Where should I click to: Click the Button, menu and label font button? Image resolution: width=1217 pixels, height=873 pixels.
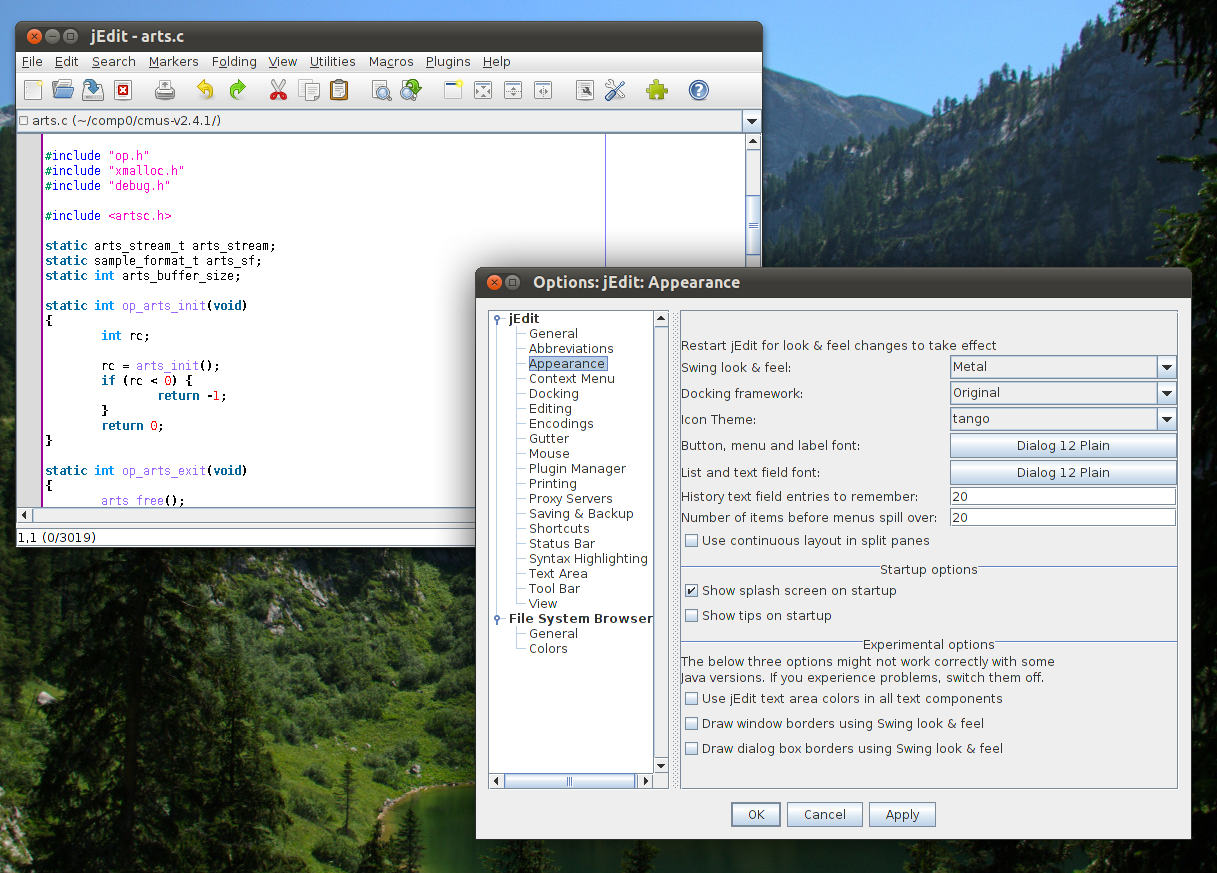(1063, 446)
